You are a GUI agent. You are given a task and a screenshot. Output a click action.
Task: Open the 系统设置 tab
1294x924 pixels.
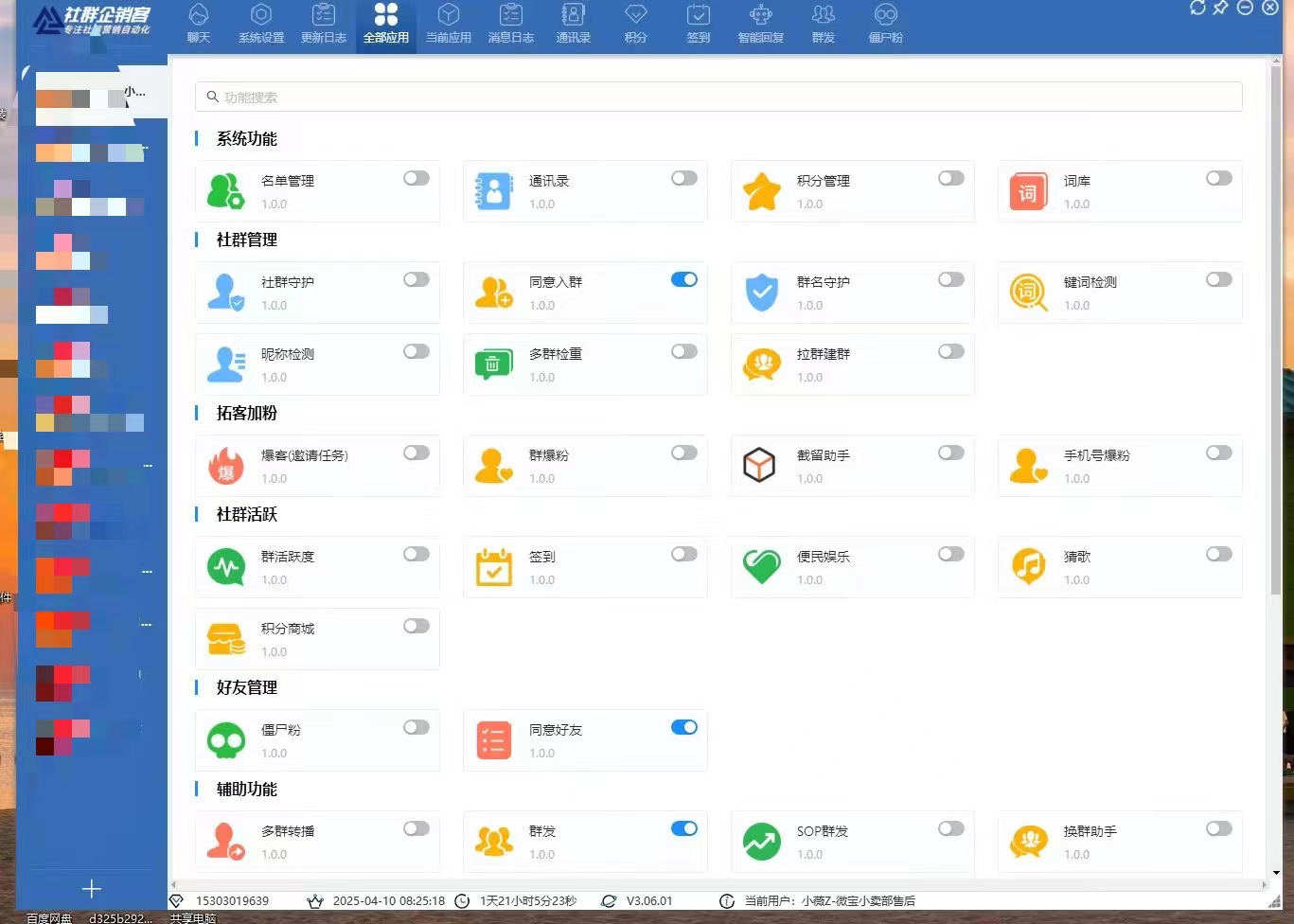[261, 25]
